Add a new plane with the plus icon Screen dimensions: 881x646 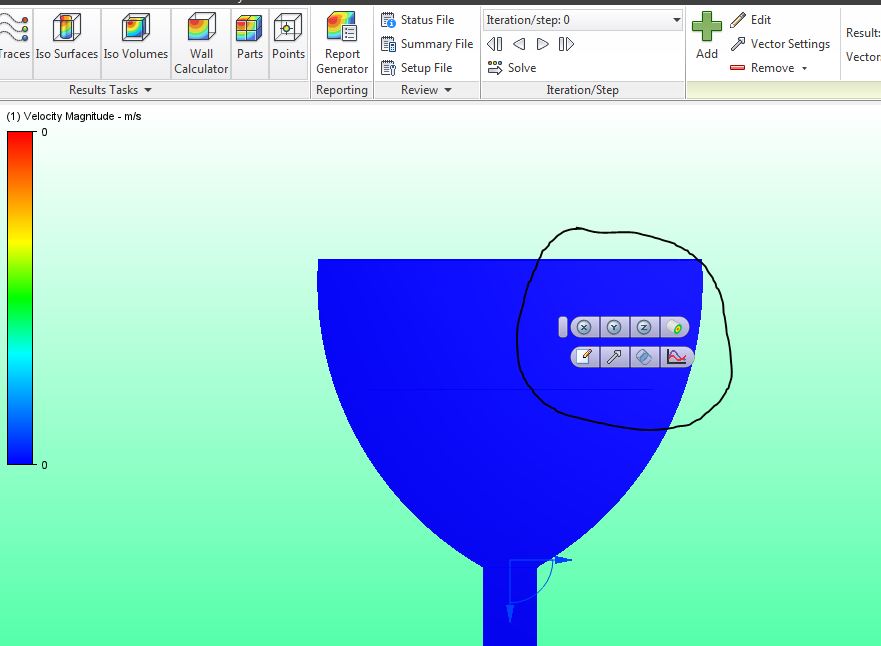click(706, 35)
